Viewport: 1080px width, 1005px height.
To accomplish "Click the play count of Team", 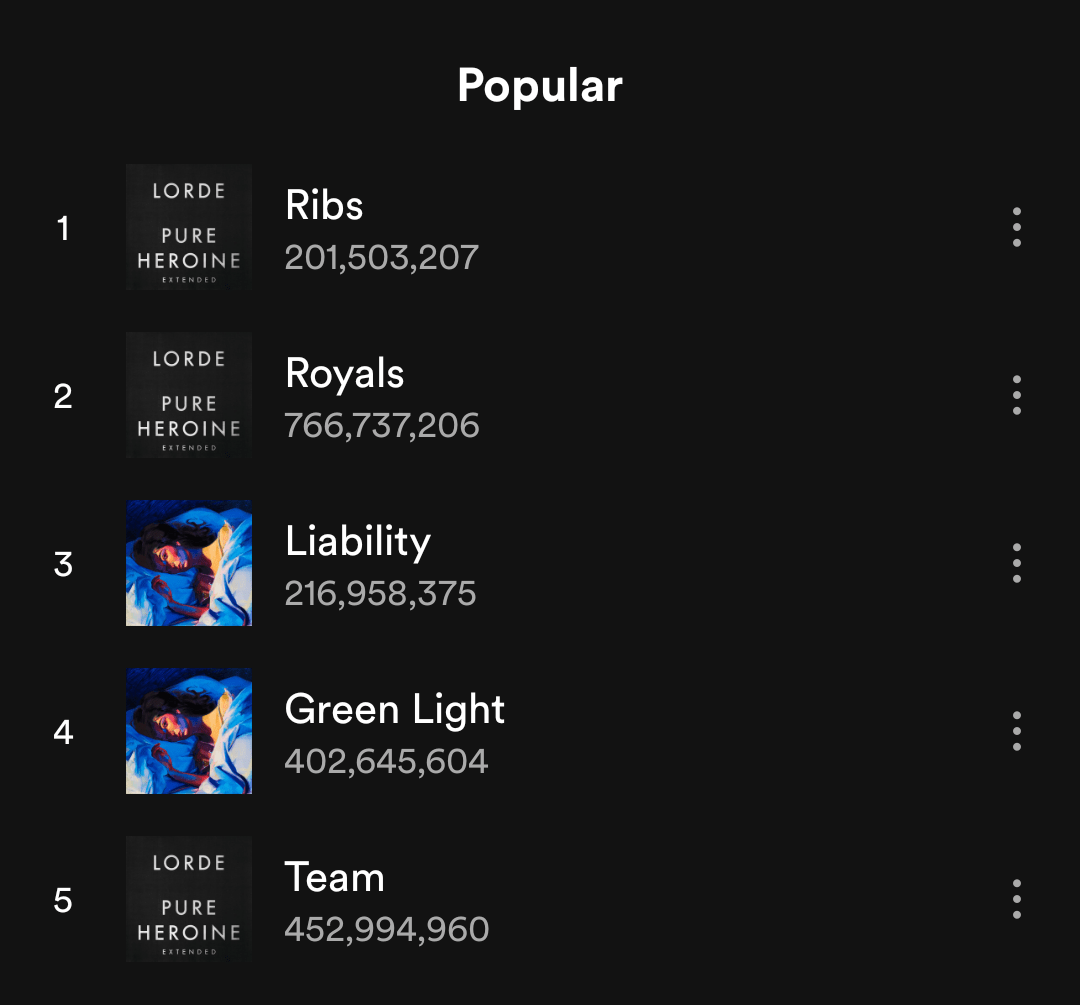I will [386, 929].
